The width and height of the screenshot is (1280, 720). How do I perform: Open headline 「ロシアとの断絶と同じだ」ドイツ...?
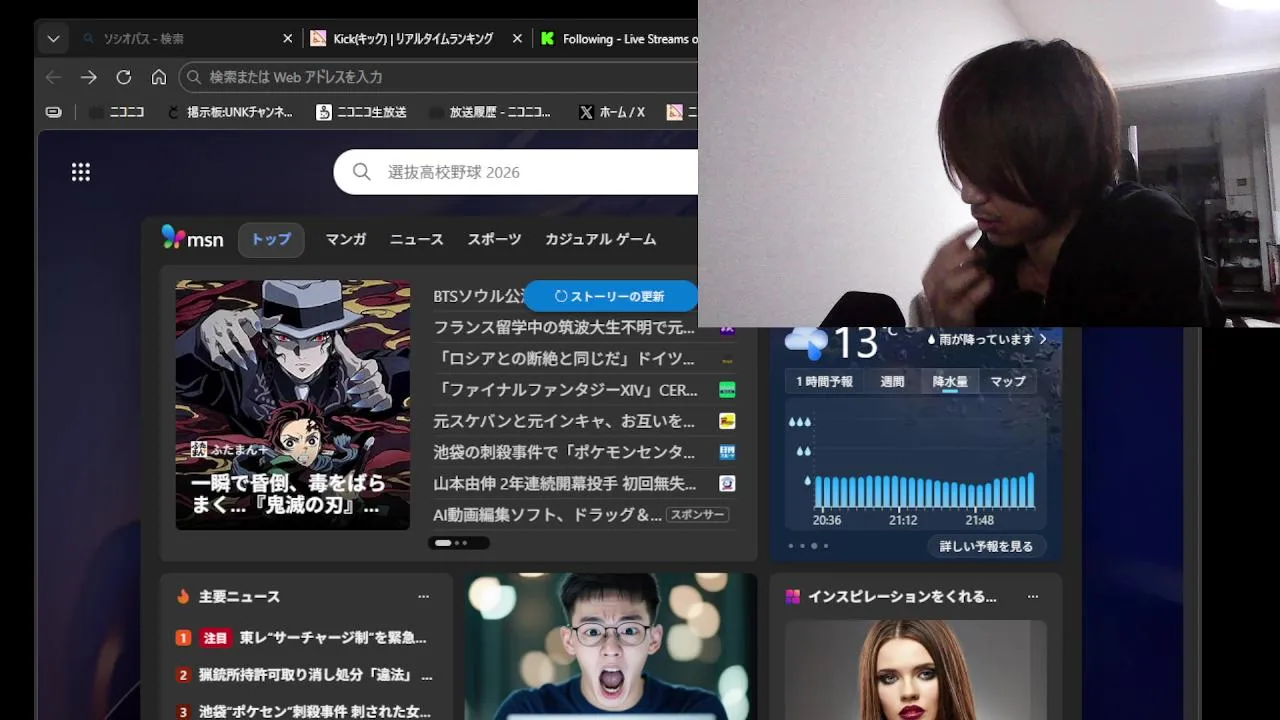coord(564,358)
